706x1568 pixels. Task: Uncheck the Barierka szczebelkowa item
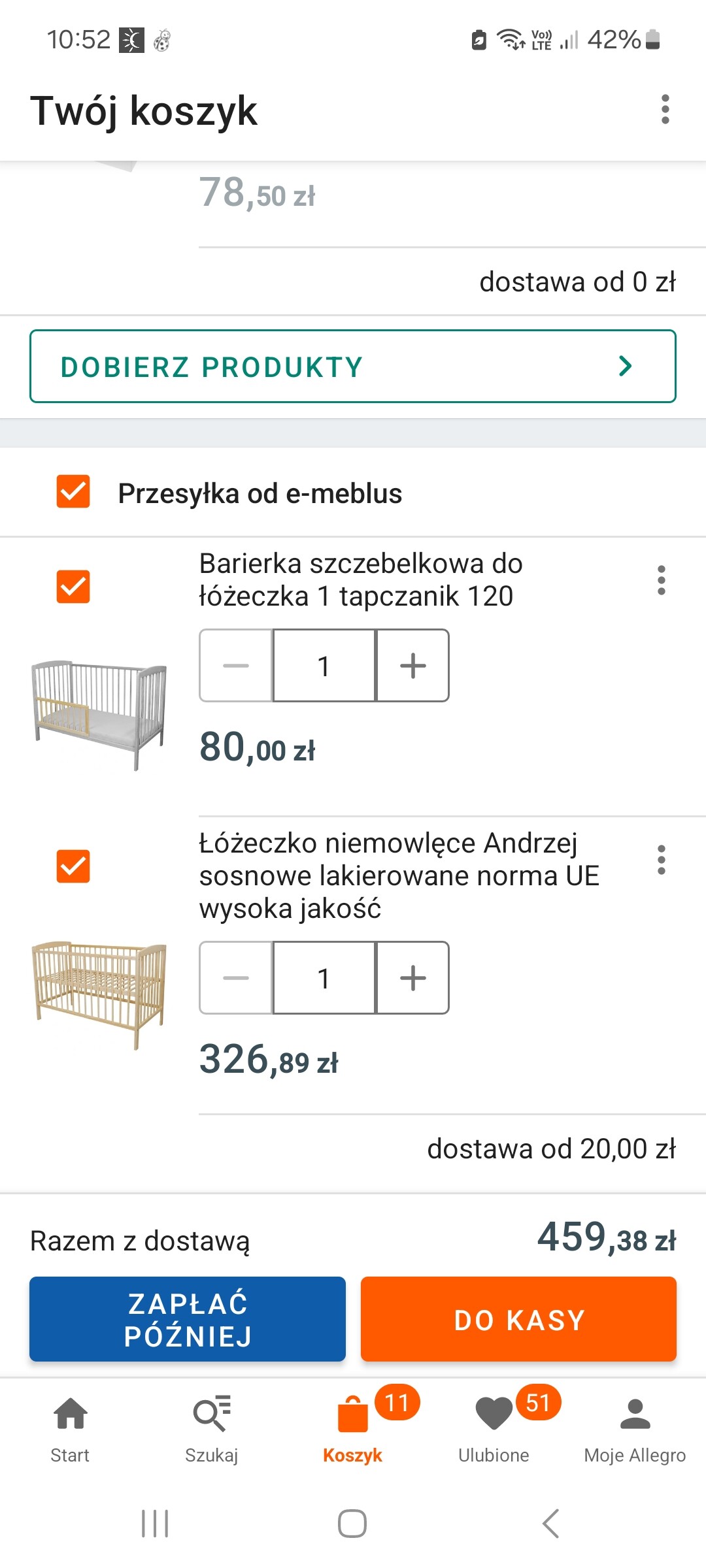coord(73,586)
